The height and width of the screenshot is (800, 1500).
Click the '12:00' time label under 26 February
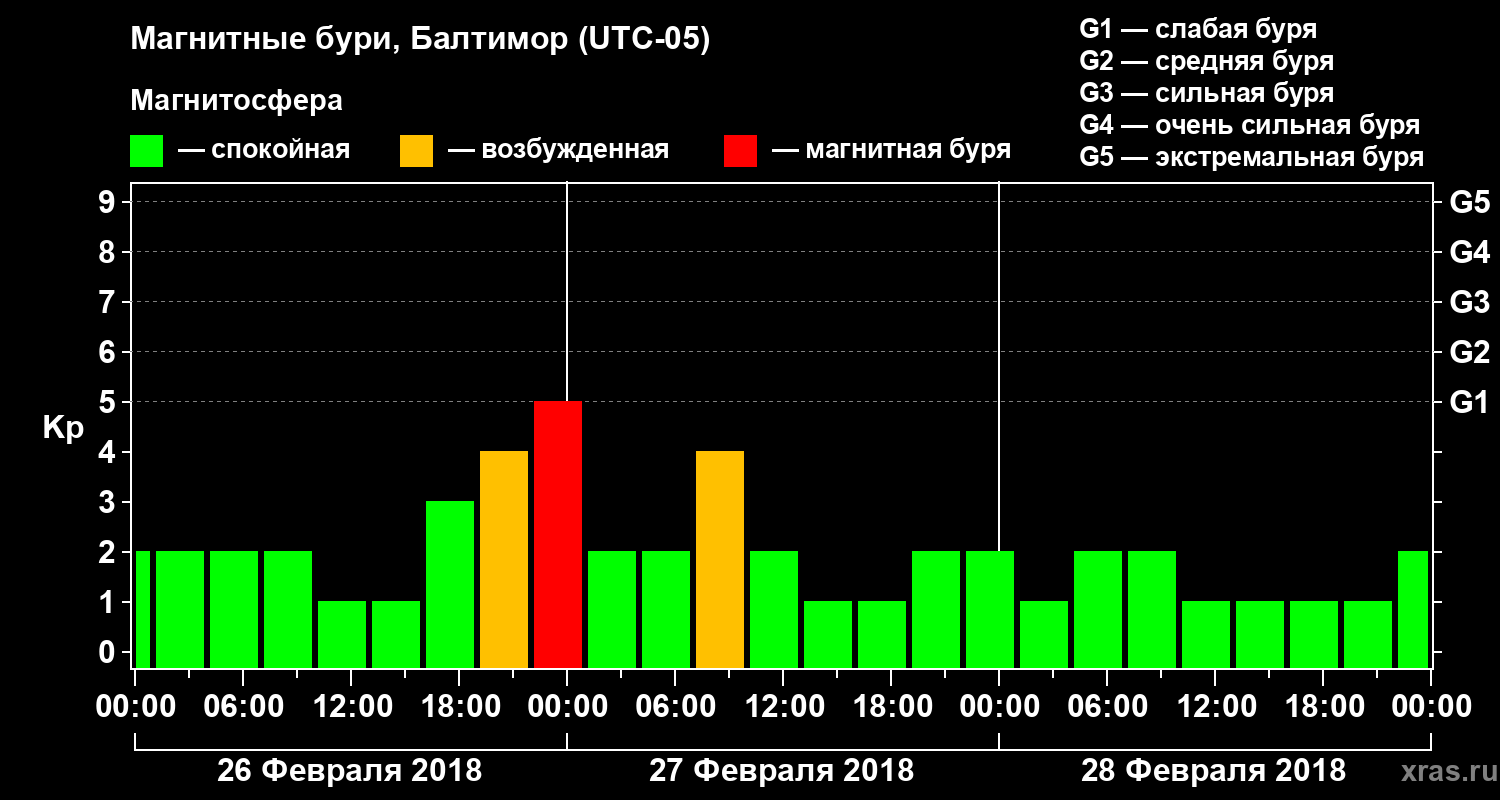pyautogui.click(x=351, y=706)
